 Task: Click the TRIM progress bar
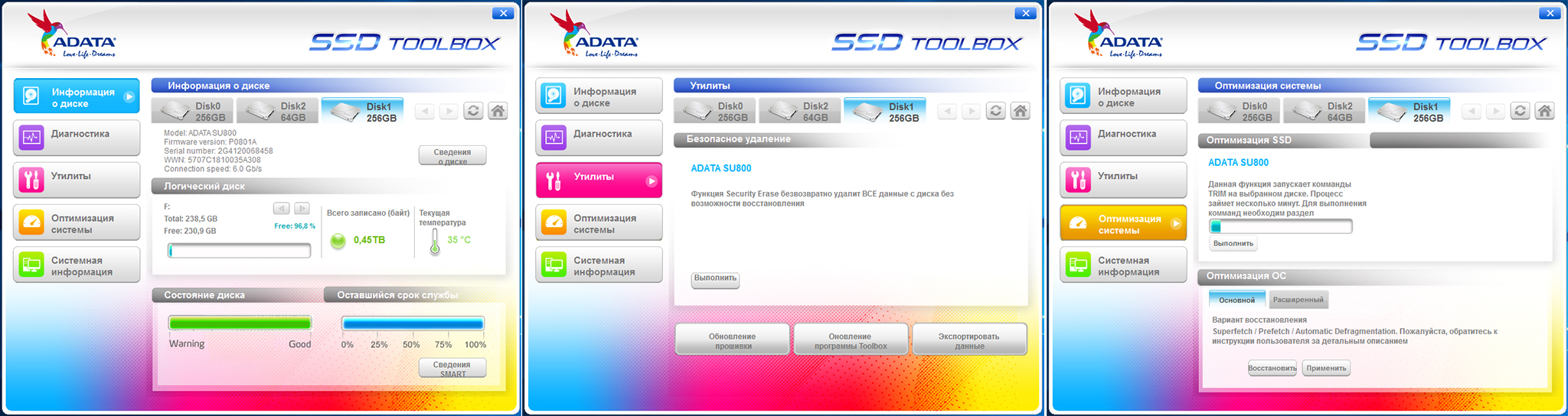1281,226
